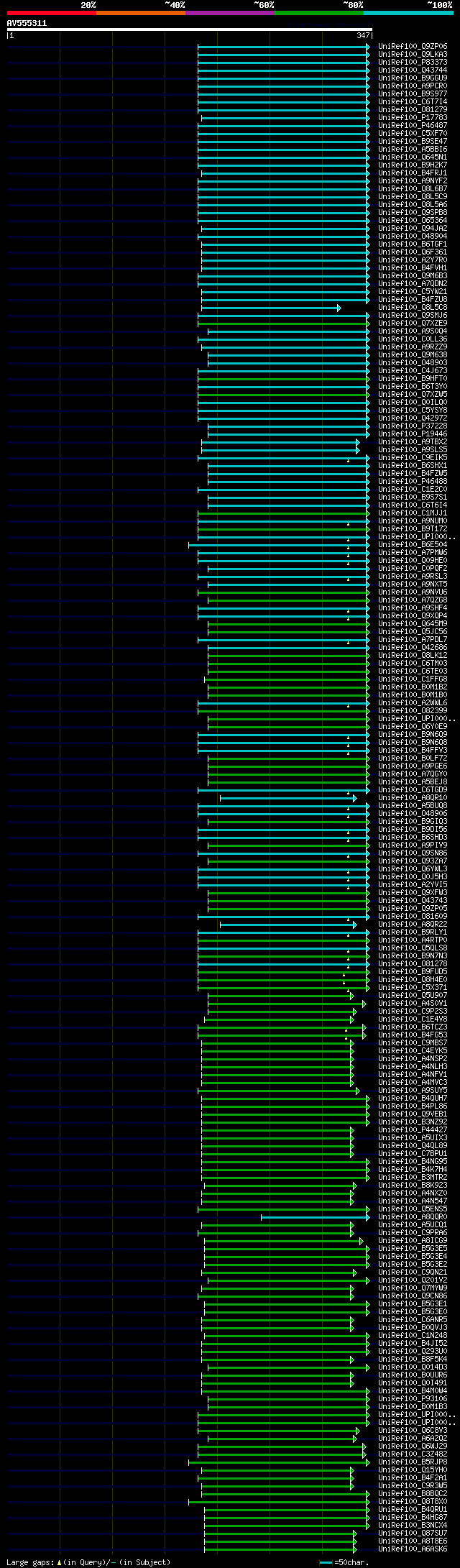Image resolution: width=460 pixels, height=1568 pixels.
Task: Select label UniRef100_P93106
Action: pyautogui.click(x=413, y=1399)
